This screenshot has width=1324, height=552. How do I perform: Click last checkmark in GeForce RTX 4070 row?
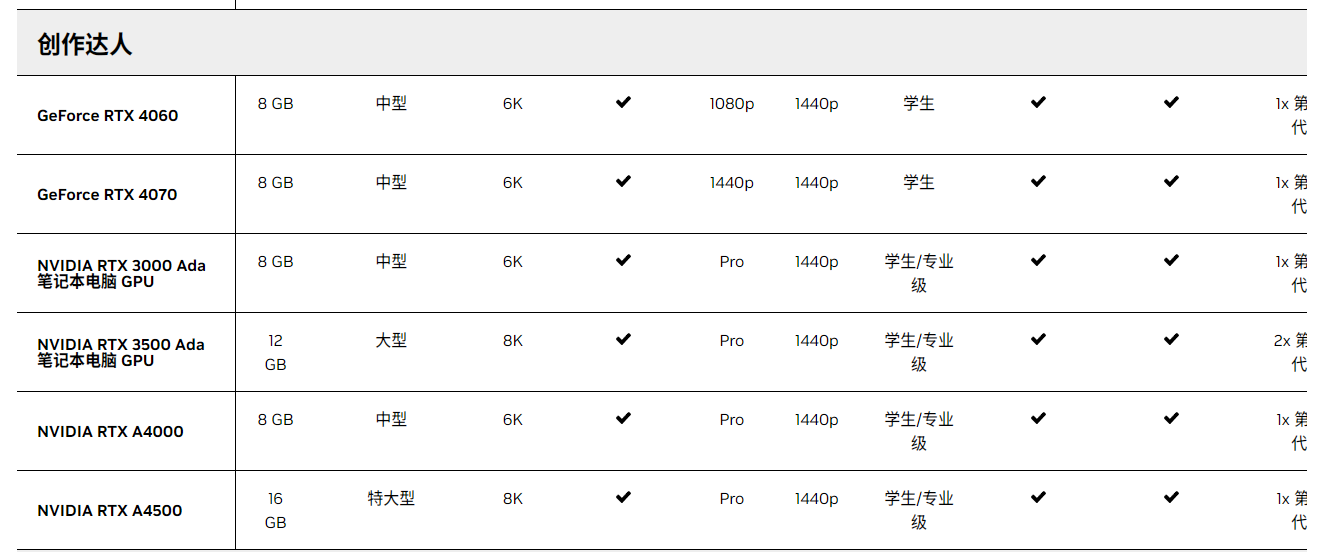1171,181
